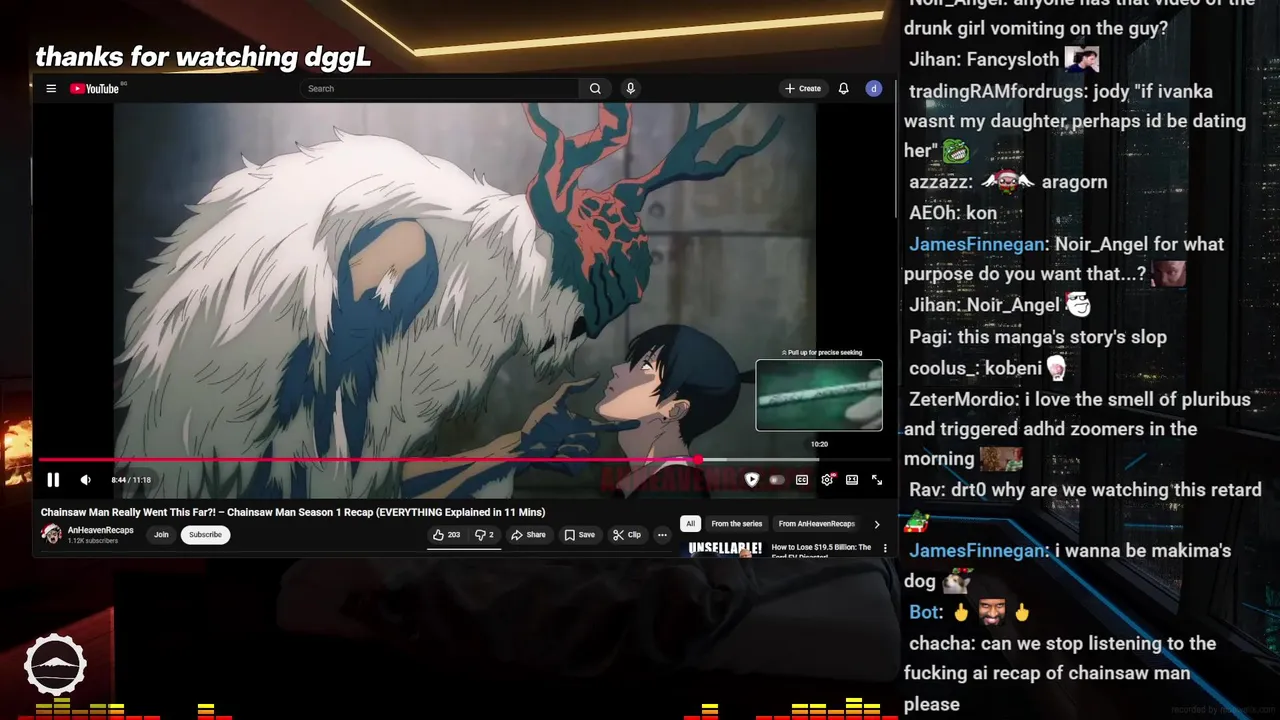The width and height of the screenshot is (1280, 720).
Task: Click the YouTube search box
Action: [x=438, y=89]
